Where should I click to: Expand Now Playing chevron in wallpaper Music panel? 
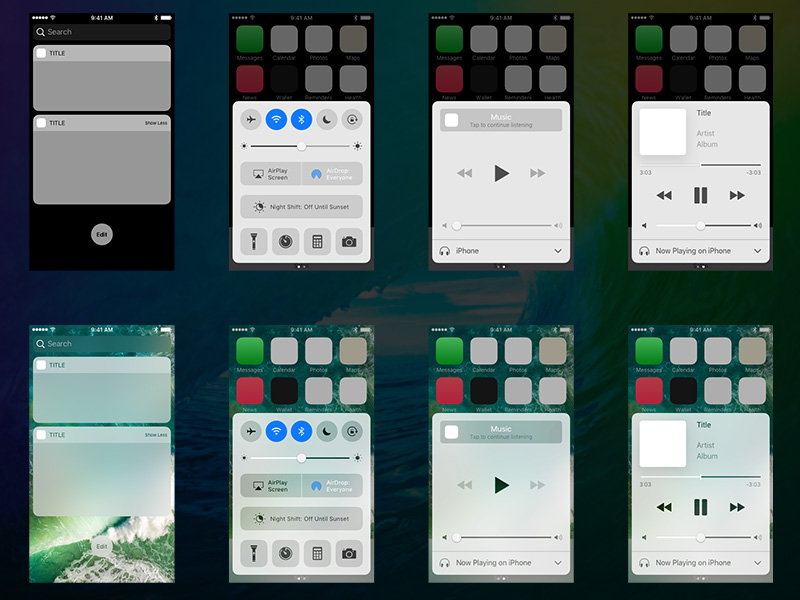pos(558,563)
